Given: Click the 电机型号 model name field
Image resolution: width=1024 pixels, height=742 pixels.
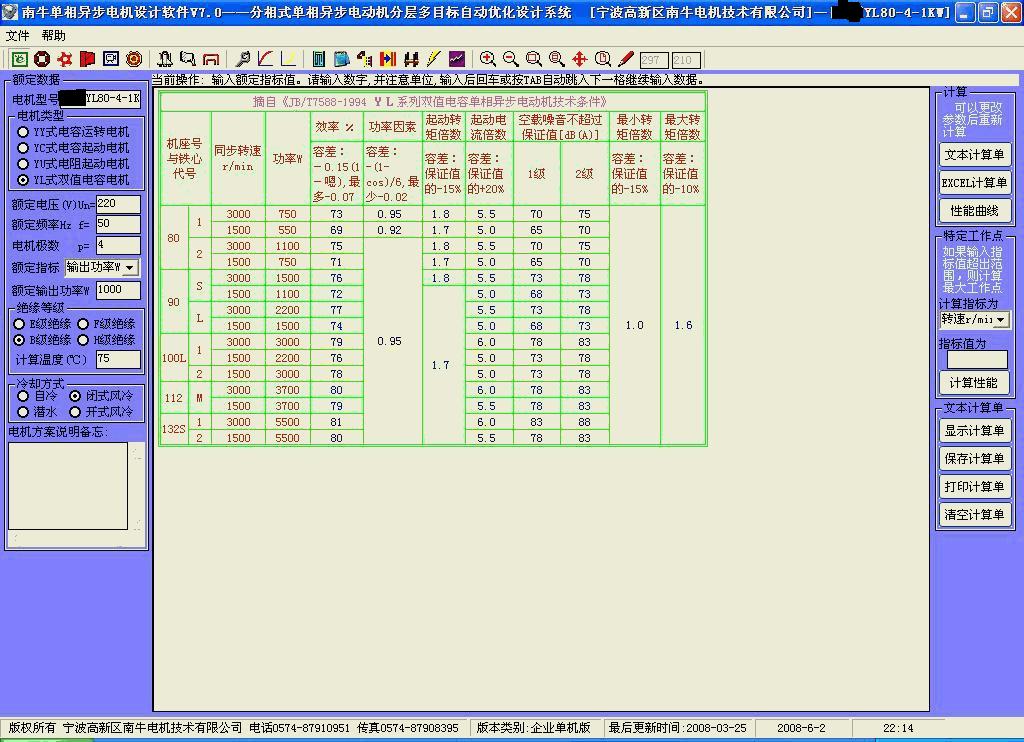Looking at the screenshot, I should (x=100, y=99).
